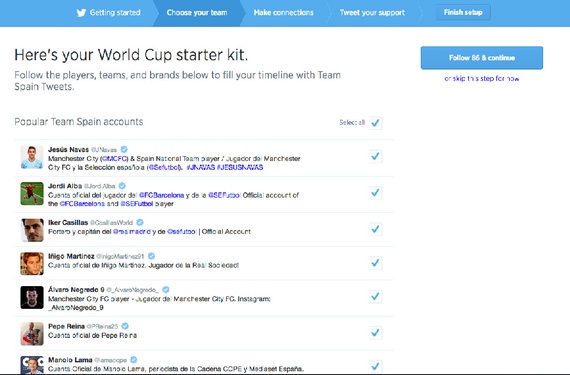Click verified badge next to Álvaro Negredo

[166, 290]
